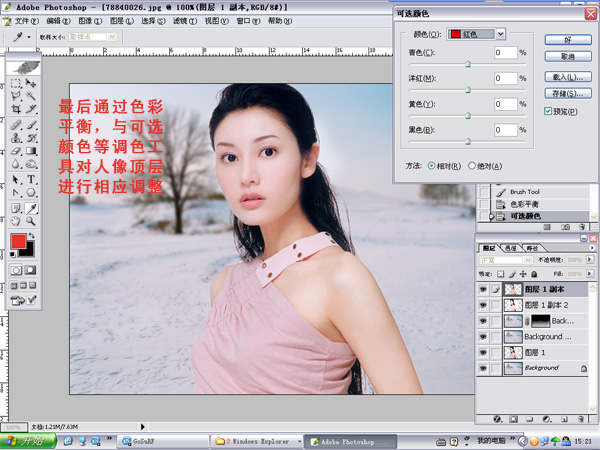600x450 pixels.
Task: Add layer mask in Layers panel footer
Action: pyautogui.click(x=514, y=419)
